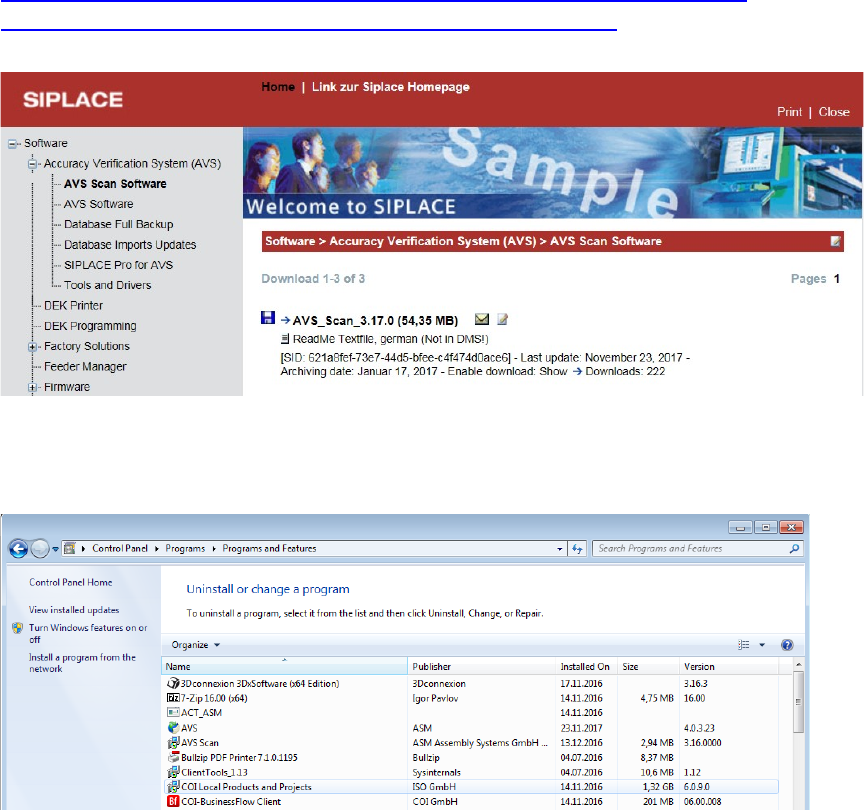Open the address bar history dropdown

pyautogui.click(x=559, y=549)
